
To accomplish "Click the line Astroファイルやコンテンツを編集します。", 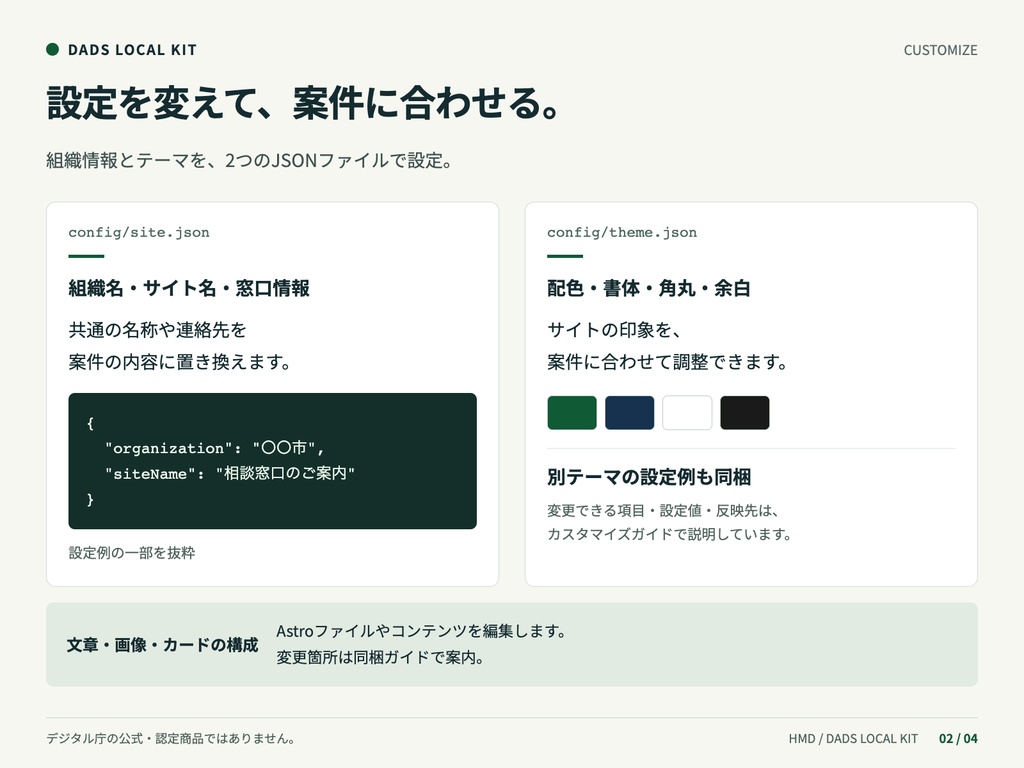I will point(421,632).
